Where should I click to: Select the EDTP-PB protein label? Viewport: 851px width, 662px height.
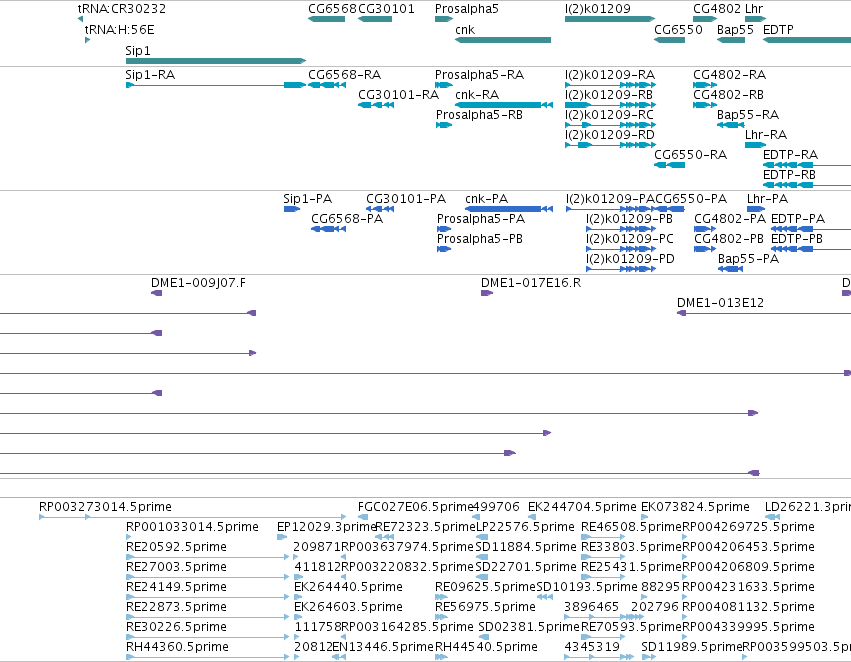[x=797, y=239]
